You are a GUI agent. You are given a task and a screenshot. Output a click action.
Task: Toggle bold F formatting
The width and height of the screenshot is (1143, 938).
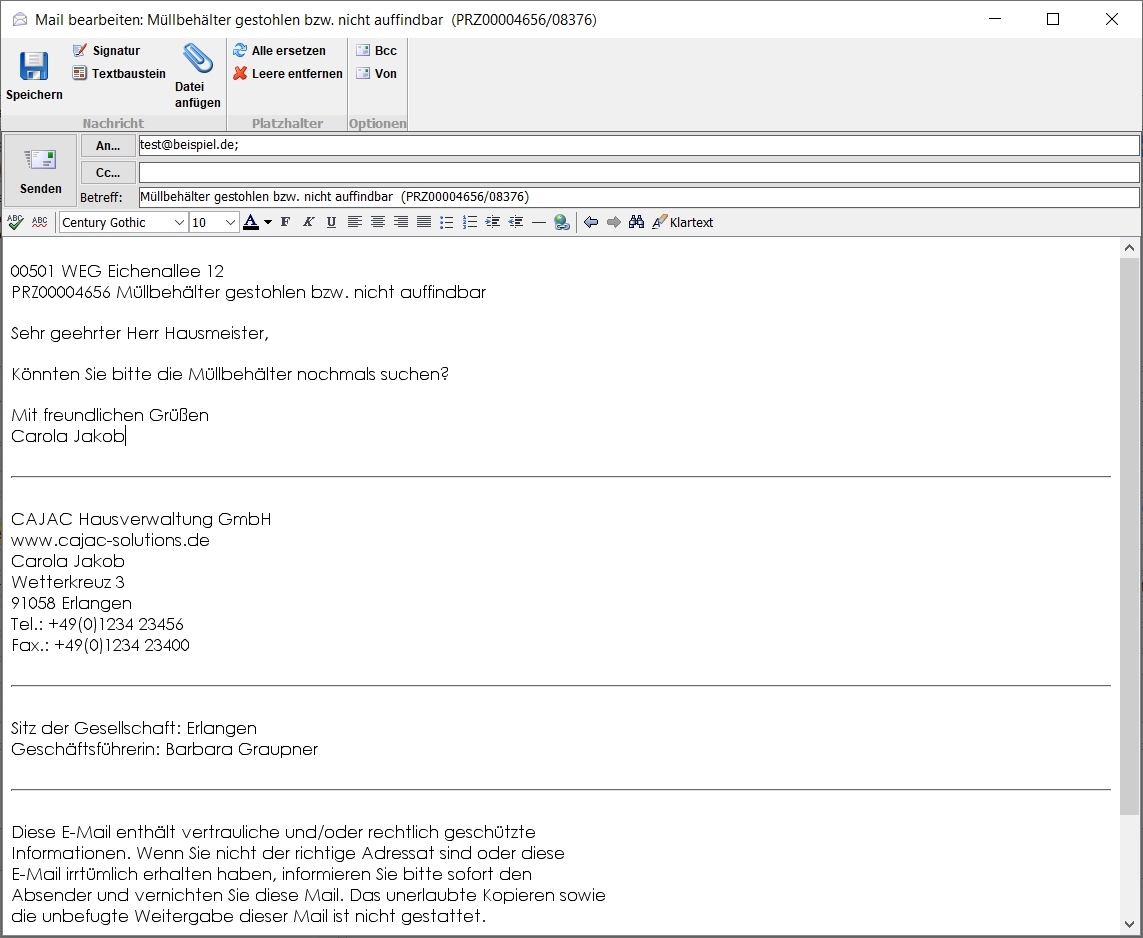(285, 222)
